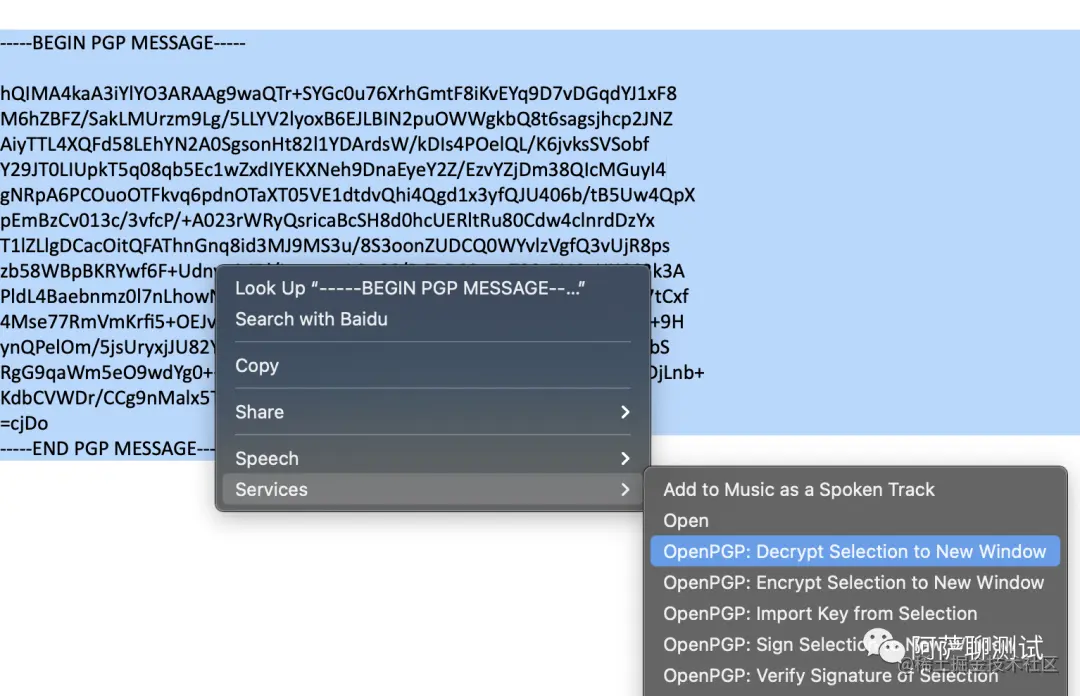The image size is (1080, 696).
Task: Select OpenPGP: Encrypt Selection to New Window
Action: tap(853, 582)
